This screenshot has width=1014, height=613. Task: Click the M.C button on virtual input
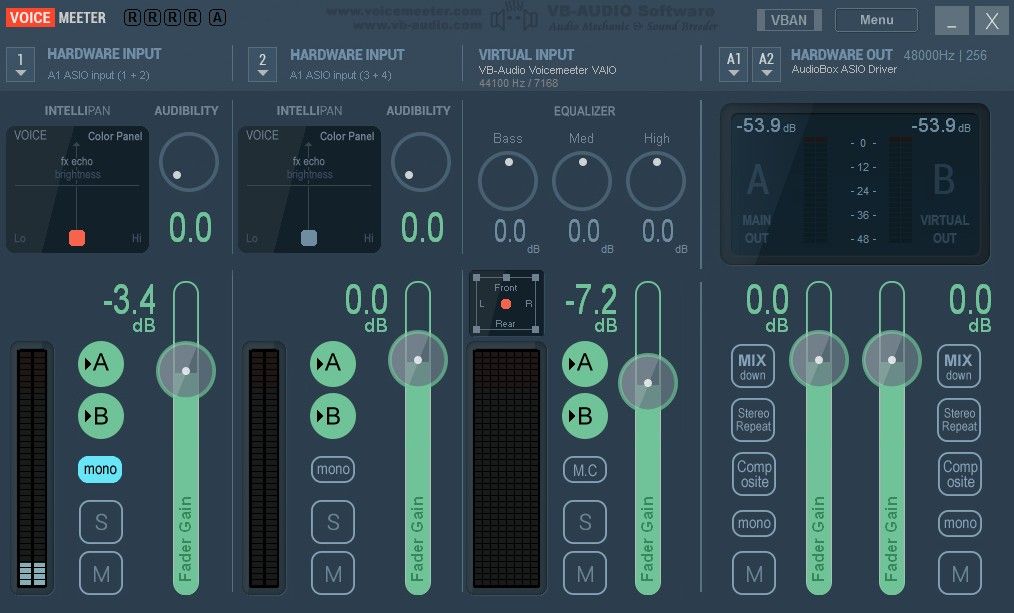[585, 470]
